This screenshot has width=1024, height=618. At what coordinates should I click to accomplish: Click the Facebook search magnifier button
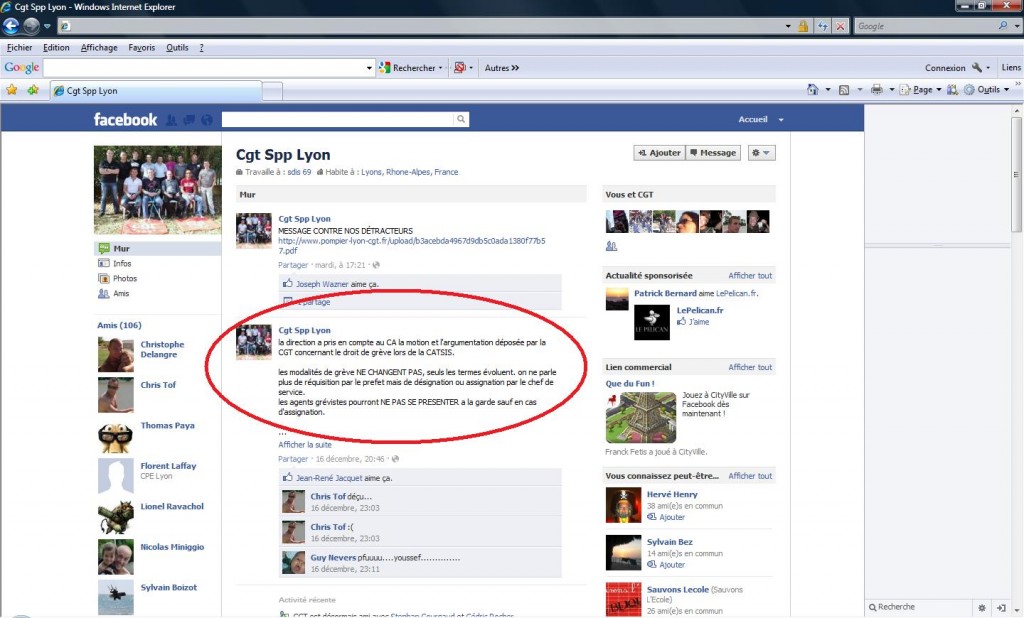(x=461, y=119)
